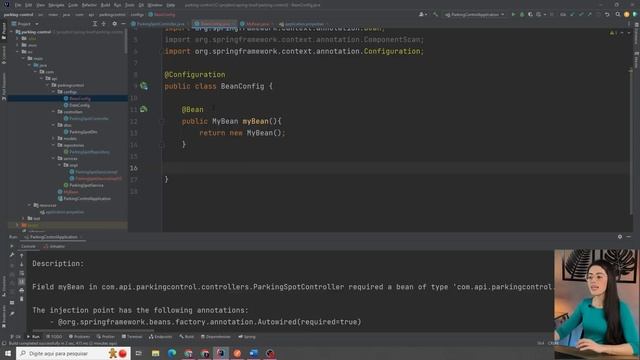Pin the Run tab with the pin icon

coord(12,313)
